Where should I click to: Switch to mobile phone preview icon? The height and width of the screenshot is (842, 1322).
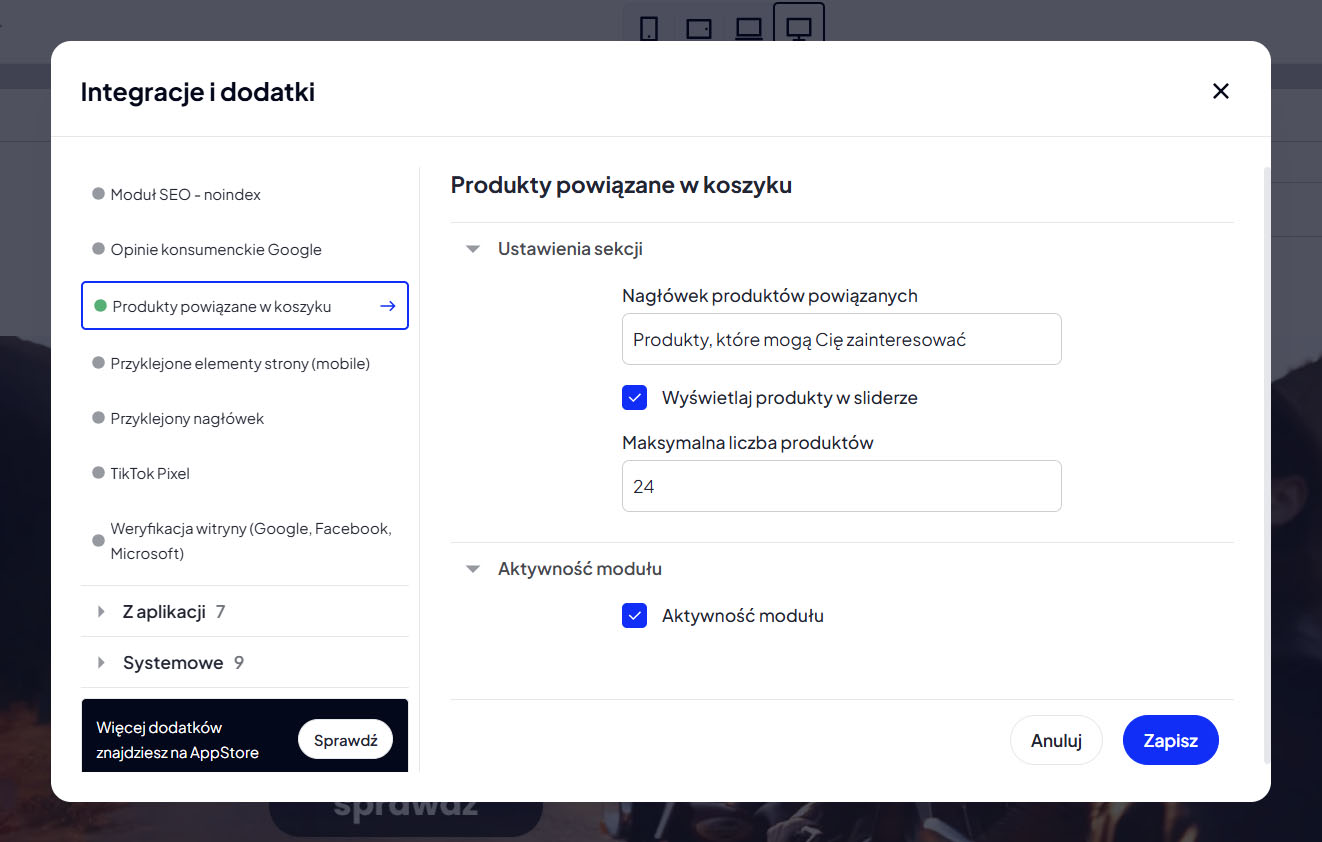click(649, 29)
